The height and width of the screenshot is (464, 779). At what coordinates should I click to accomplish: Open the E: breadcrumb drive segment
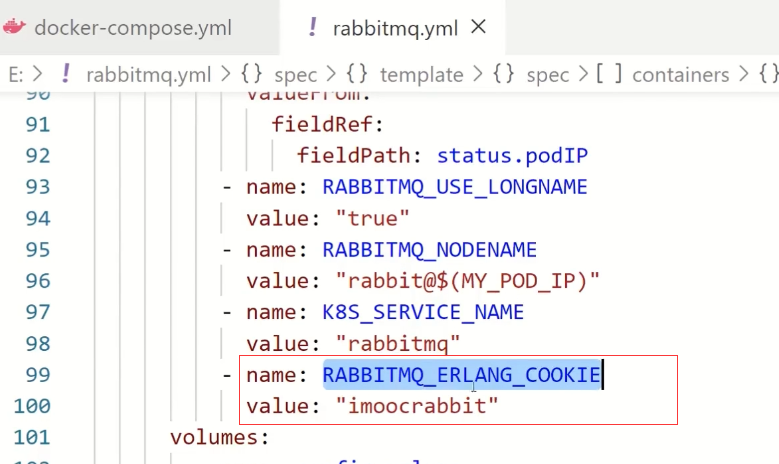[x=16, y=75]
